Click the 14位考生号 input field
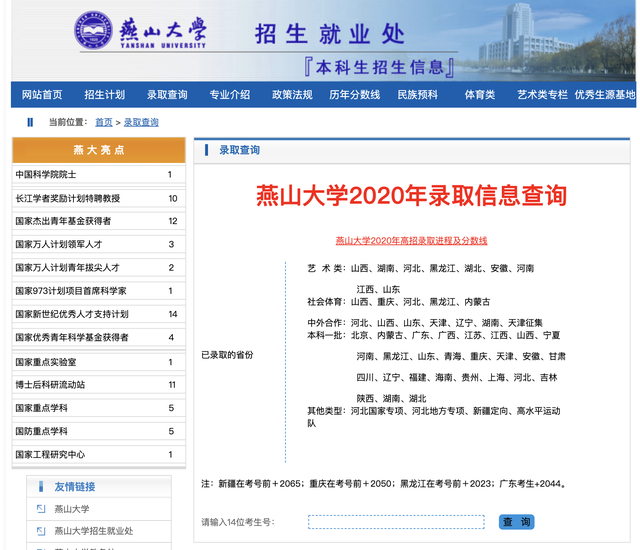 pyautogui.click(x=396, y=522)
